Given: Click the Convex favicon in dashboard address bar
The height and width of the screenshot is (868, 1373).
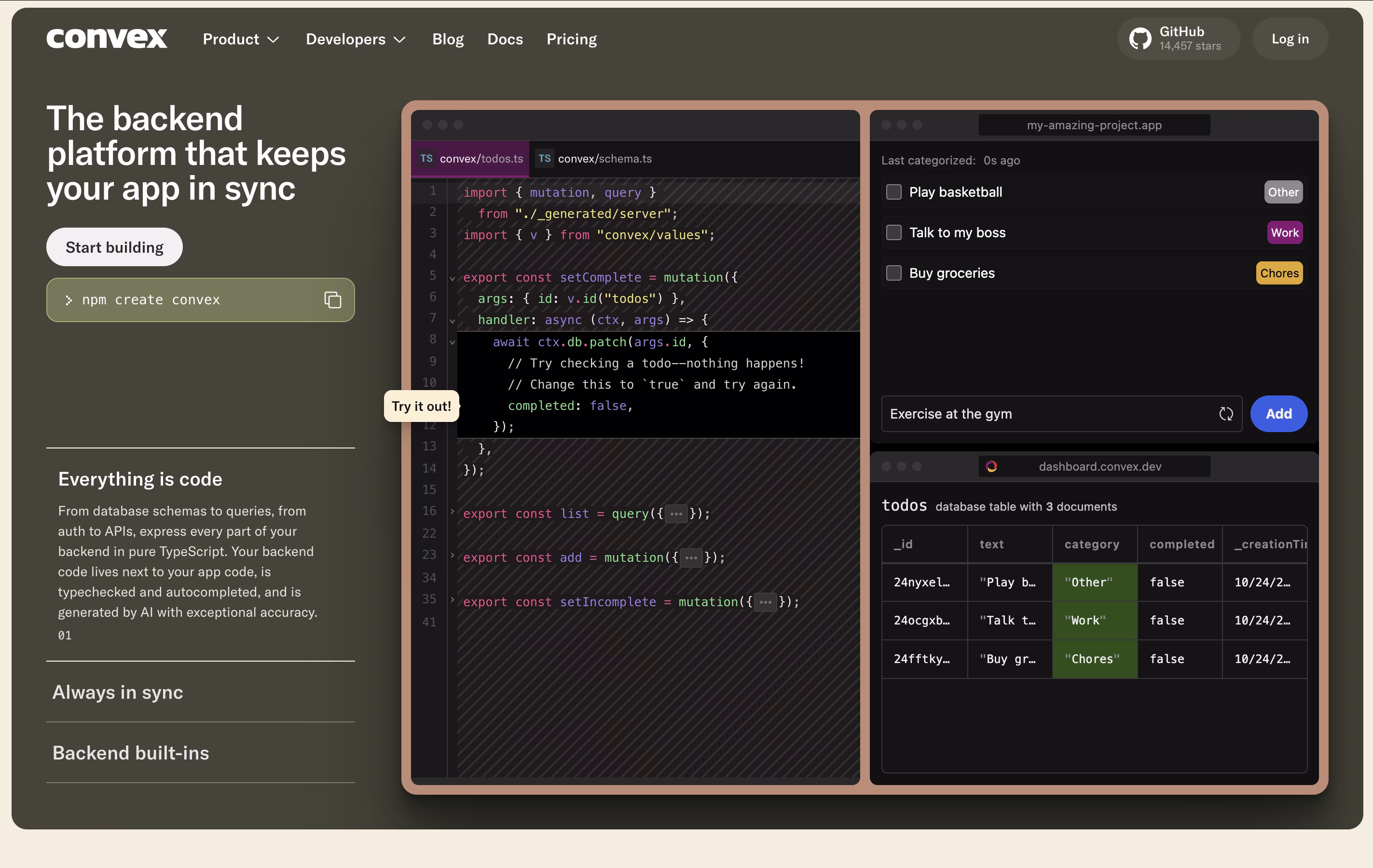Looking at the screenshot, I should point(991,466).
